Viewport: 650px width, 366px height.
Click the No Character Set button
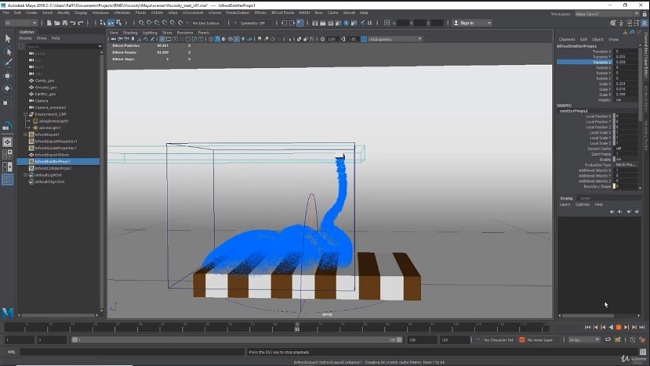tap(498, 340)
